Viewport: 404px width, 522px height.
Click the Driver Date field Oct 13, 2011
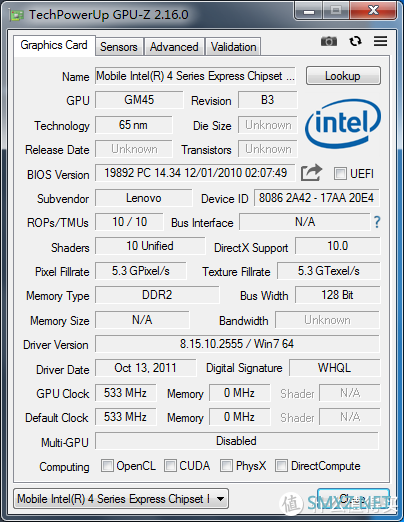[145, 368]
